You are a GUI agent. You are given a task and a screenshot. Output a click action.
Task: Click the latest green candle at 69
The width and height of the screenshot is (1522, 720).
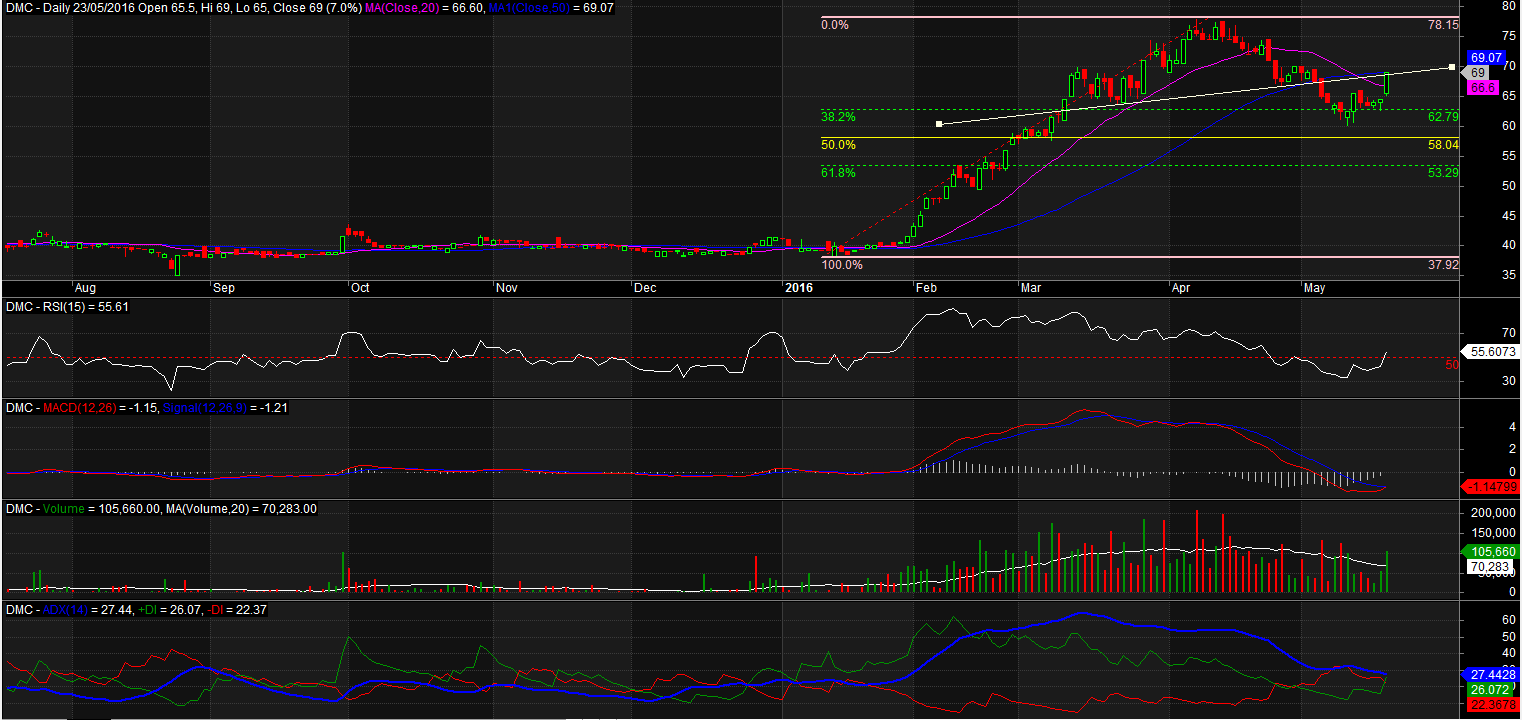[x=1387, y=83]
